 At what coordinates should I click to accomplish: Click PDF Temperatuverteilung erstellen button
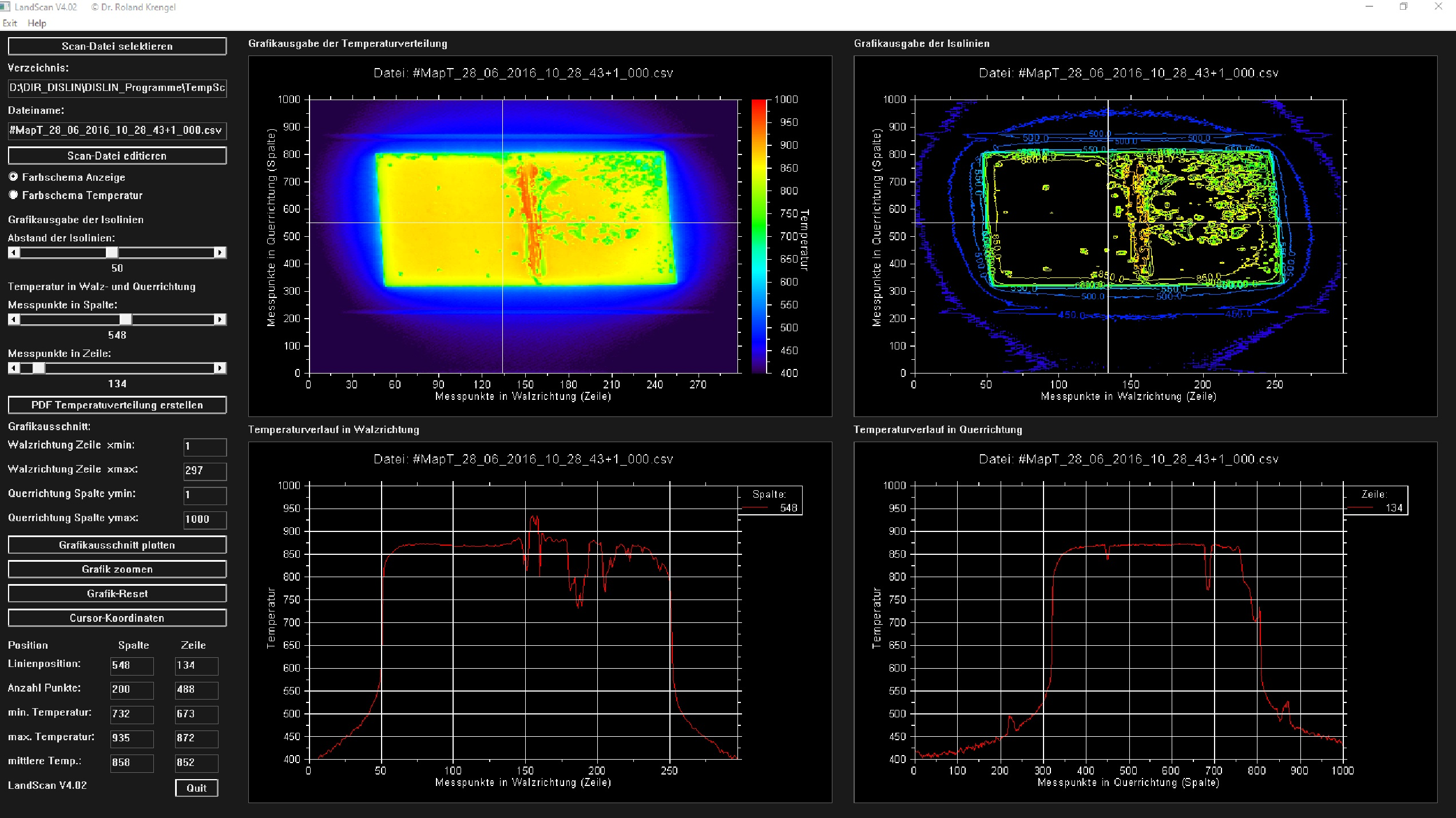click(x=117, y=405)
